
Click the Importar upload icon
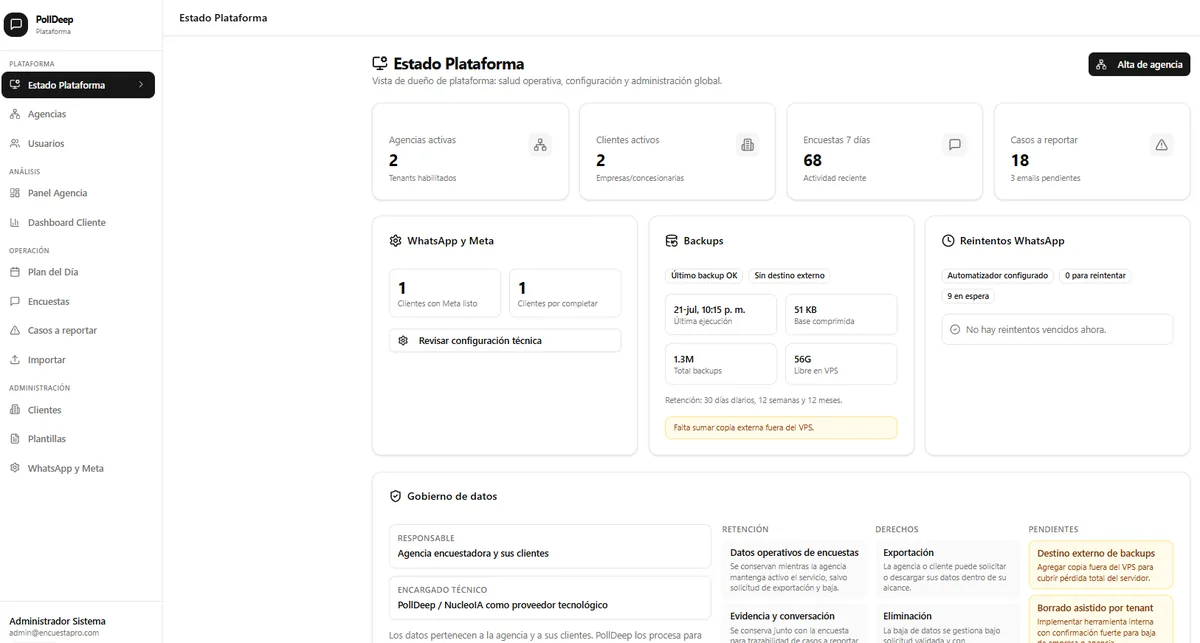pyautogui.click(x=15, y=360)
